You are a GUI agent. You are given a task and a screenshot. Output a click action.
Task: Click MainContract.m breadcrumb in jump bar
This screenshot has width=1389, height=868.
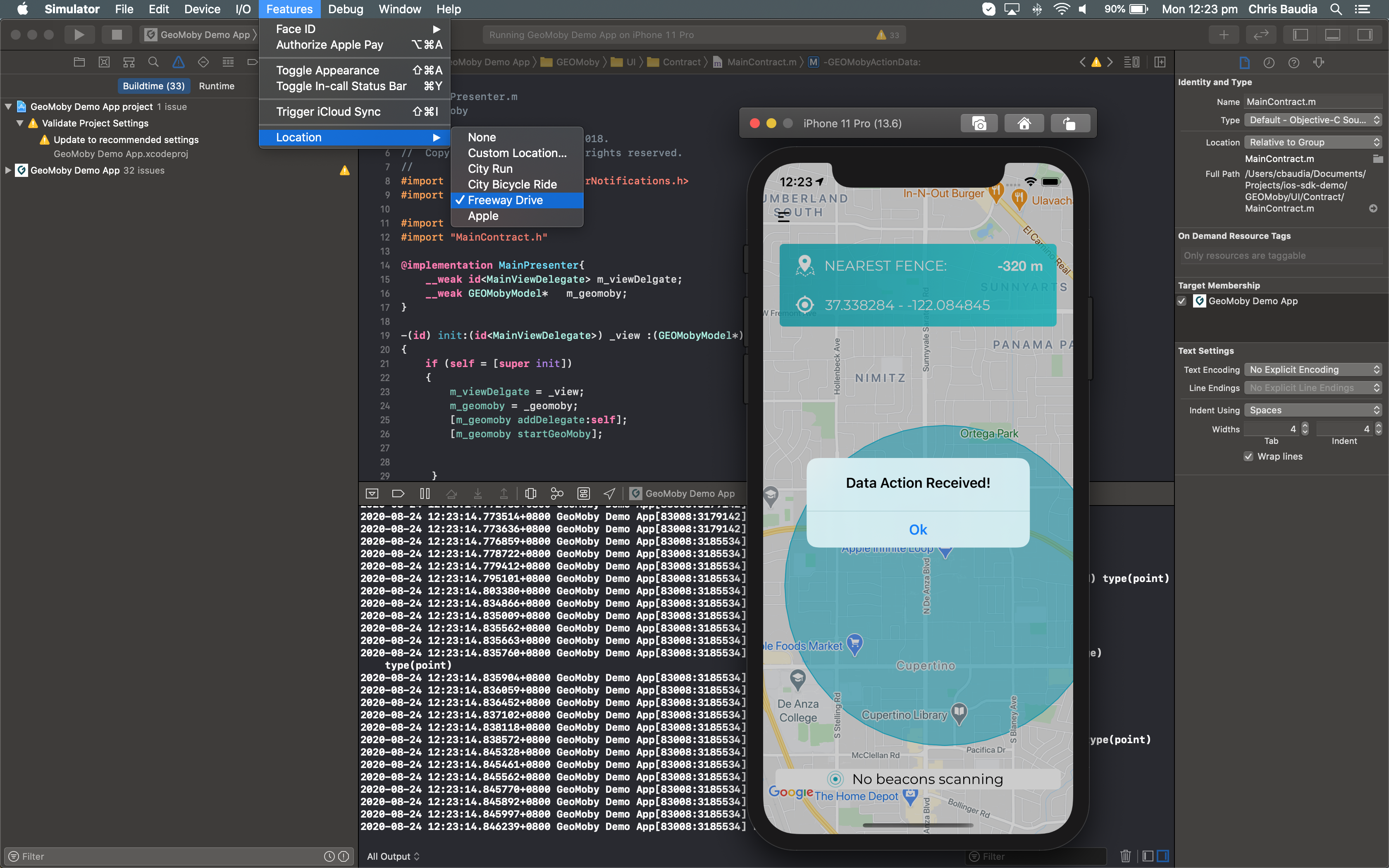755,62
